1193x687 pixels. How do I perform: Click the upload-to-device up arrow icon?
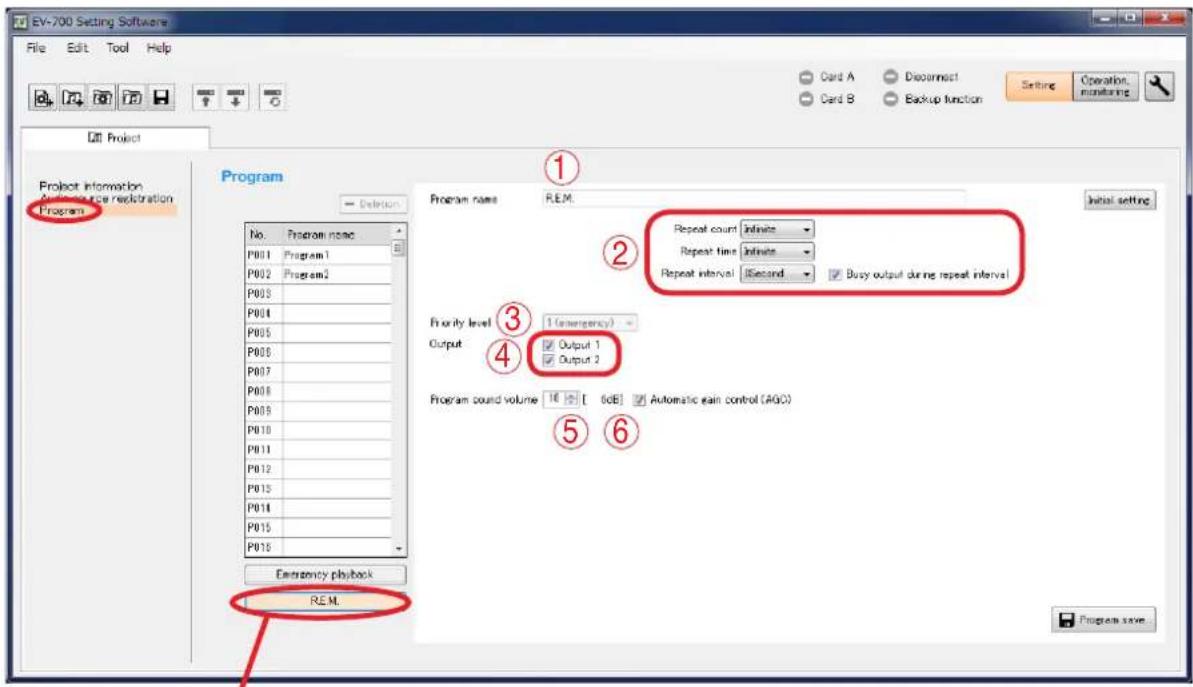pyautogui.click(x=205, y=97)
